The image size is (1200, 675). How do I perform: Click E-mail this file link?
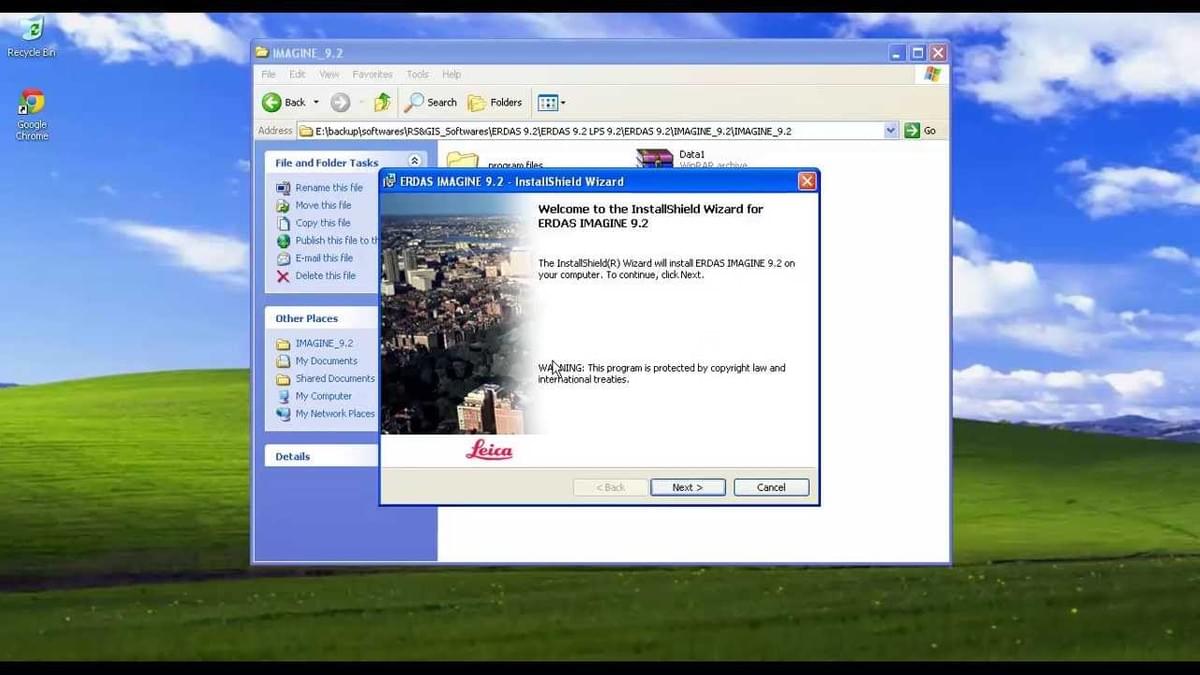point(324,258)
